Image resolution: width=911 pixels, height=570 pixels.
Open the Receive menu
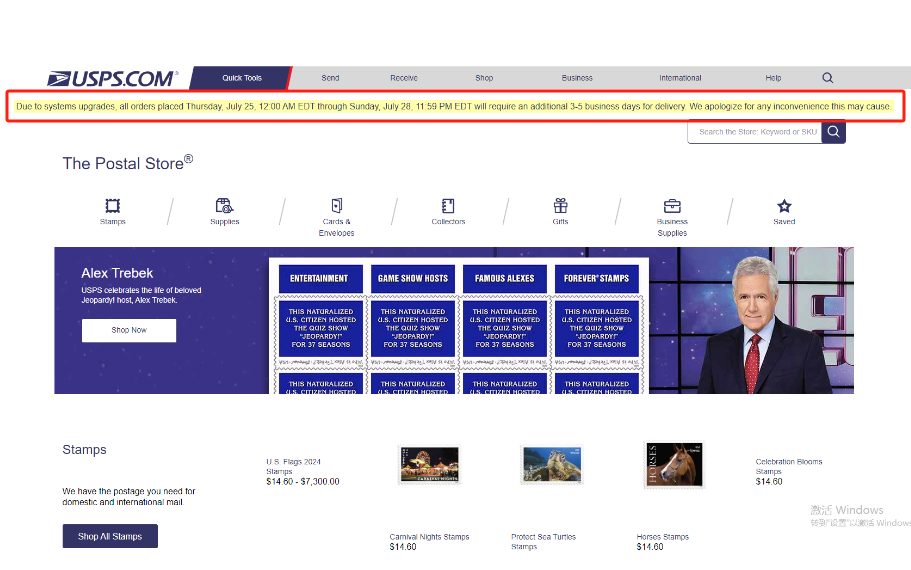point(404,78)
